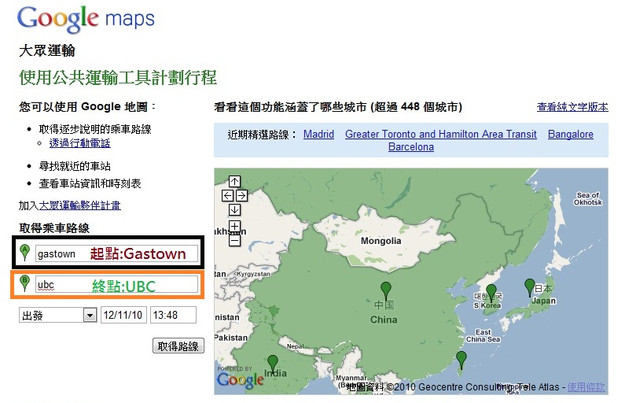Open the Madrid featured route link
This screenshot has height=403, width=640.
click(318, 134)
